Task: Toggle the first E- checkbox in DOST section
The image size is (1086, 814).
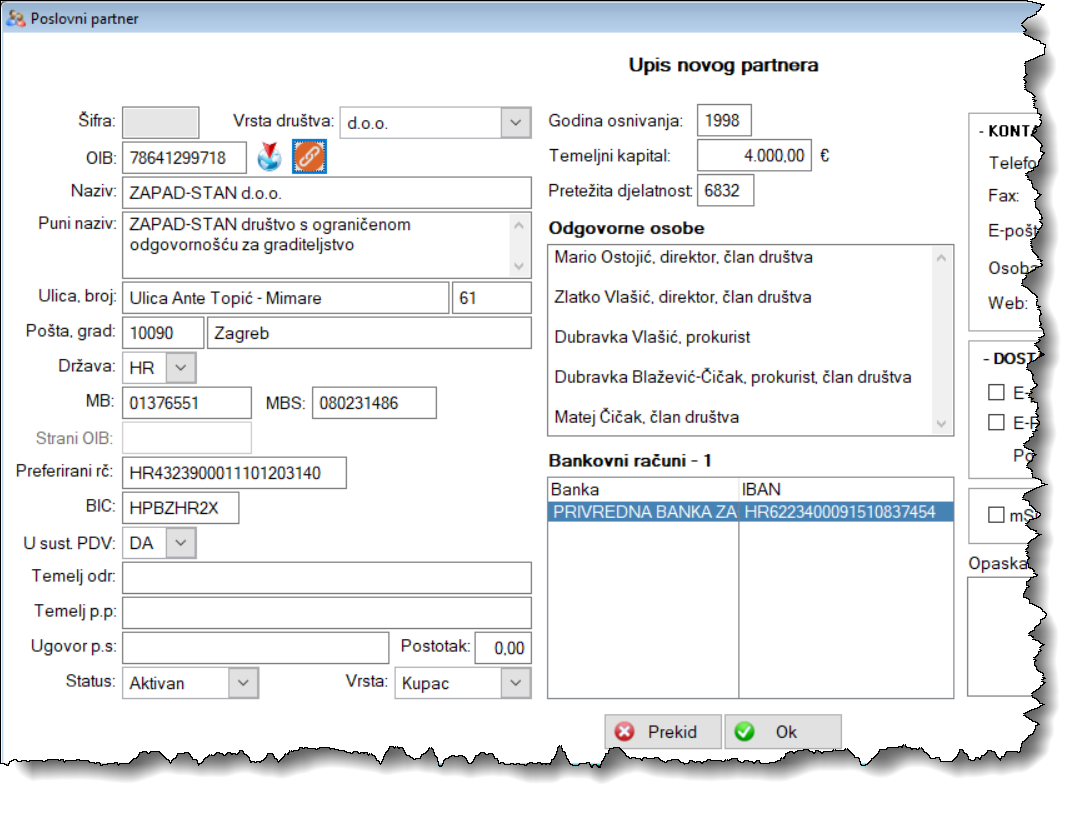Action: pos(996,392)
